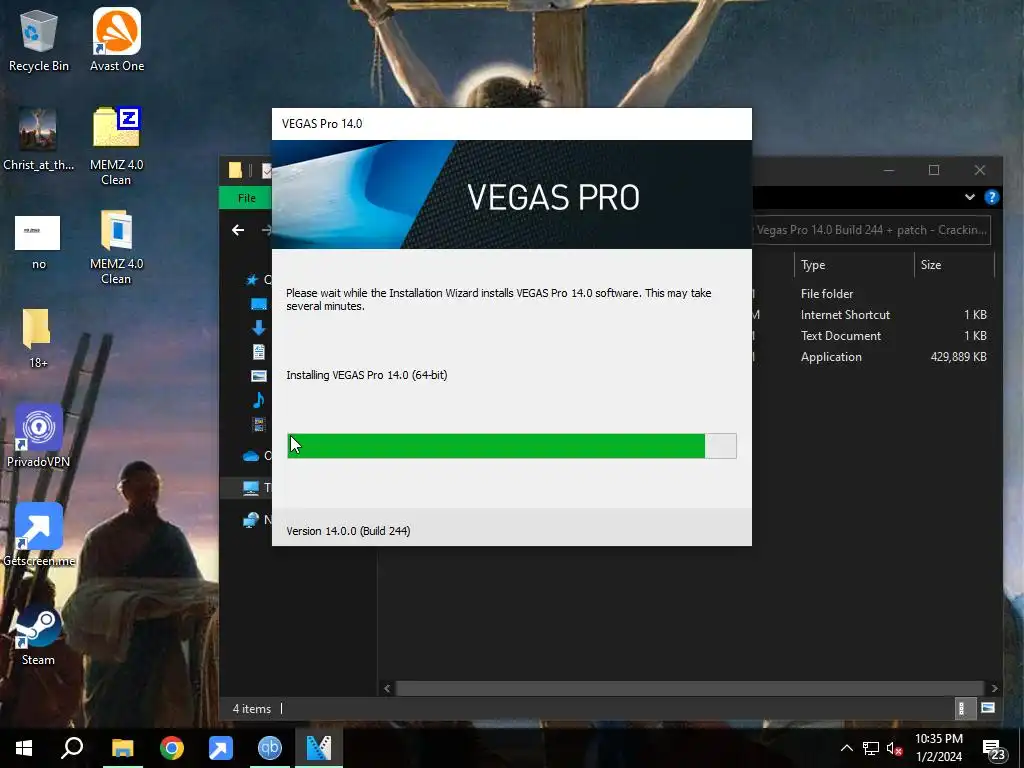
Task: Select the Internet Shortcut row
Action: [x=845, y=315]
